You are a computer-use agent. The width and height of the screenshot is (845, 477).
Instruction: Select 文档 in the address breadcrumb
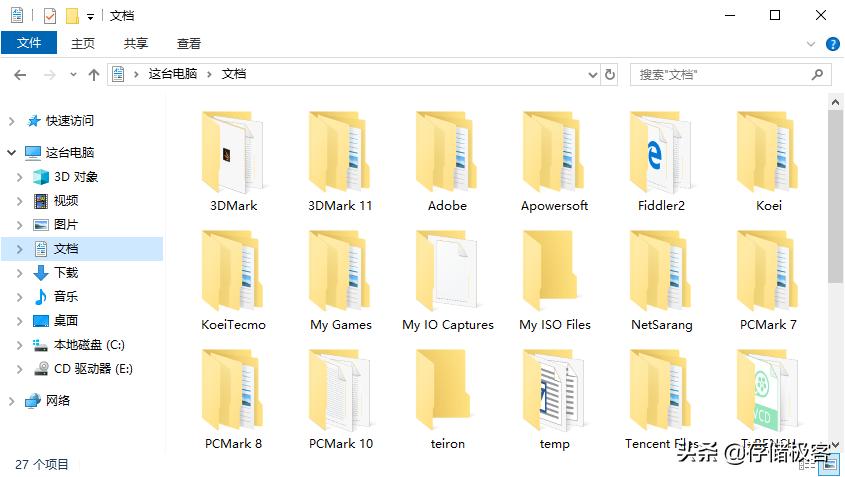point(234,74)
